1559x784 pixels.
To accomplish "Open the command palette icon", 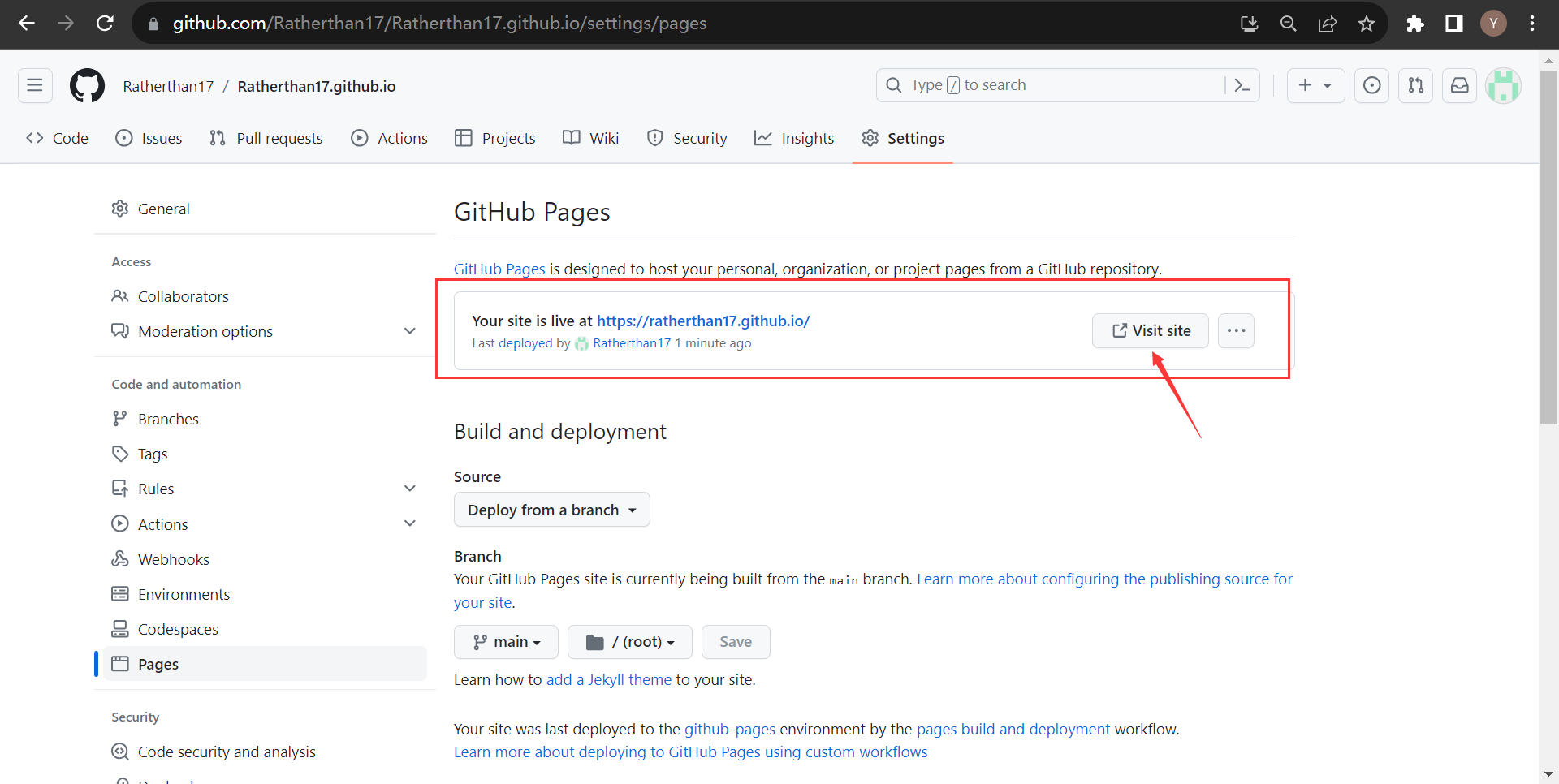I will (x=1242, y=85).
